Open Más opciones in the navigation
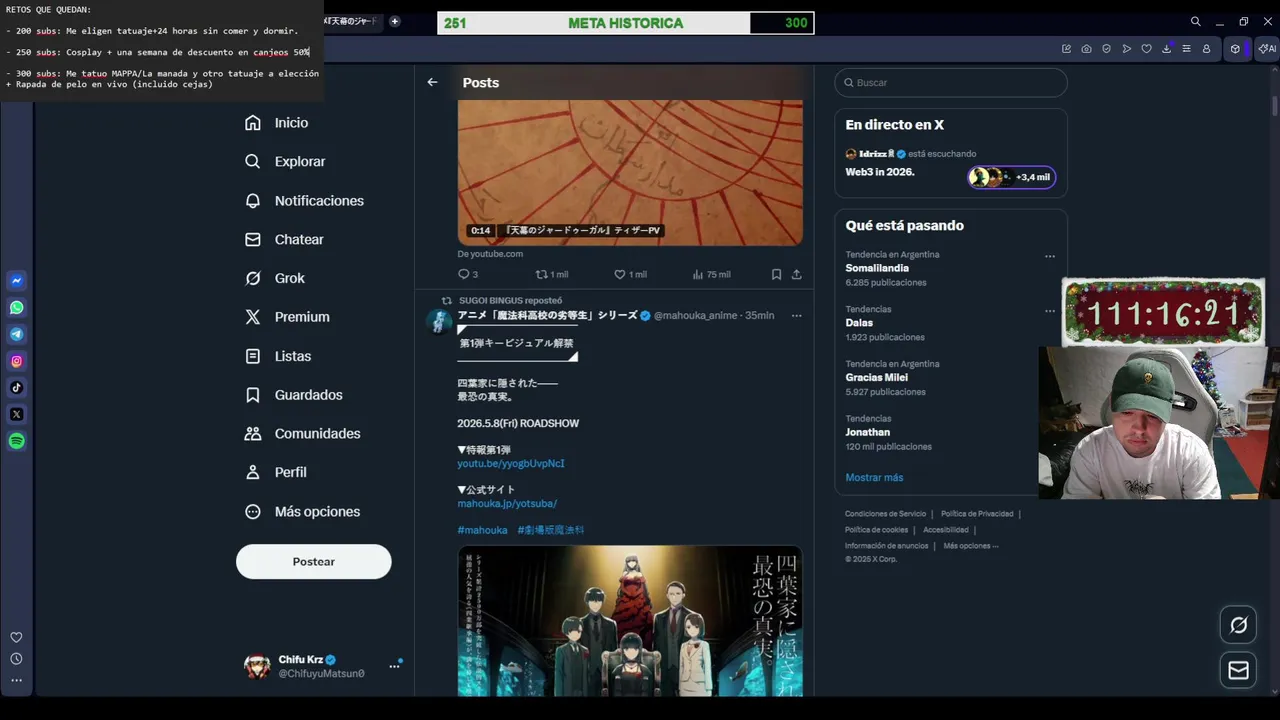 (303, 511)
